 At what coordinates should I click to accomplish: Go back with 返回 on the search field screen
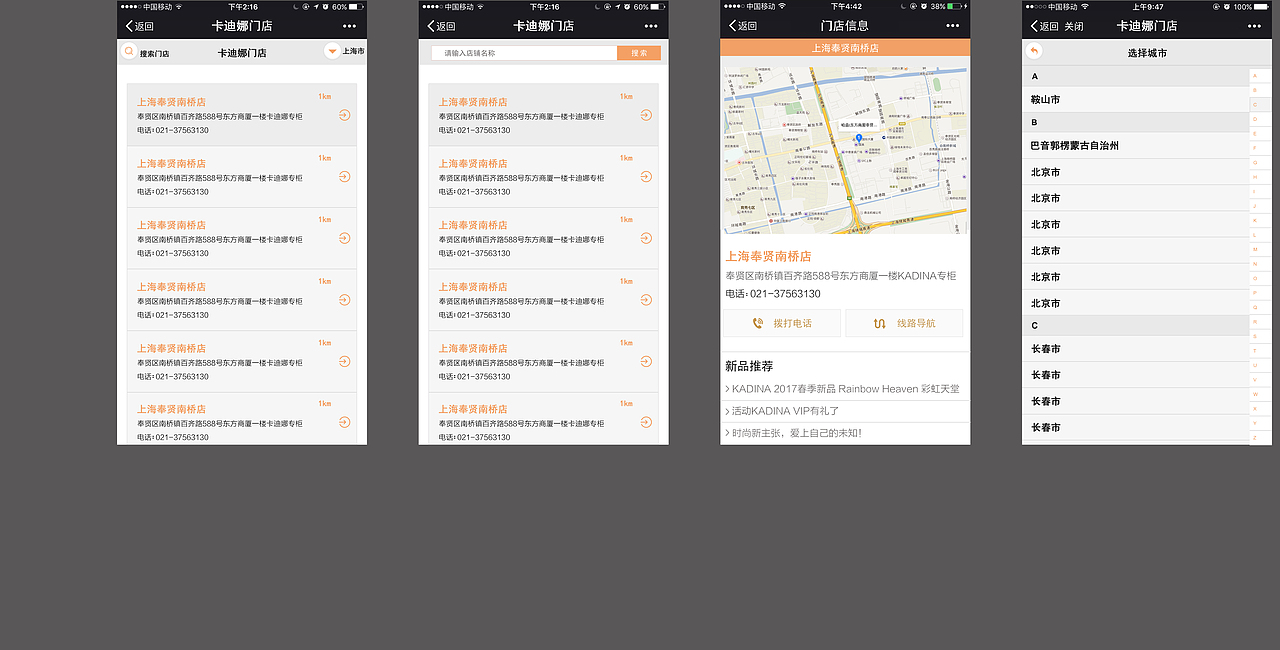tap(441, 26)
